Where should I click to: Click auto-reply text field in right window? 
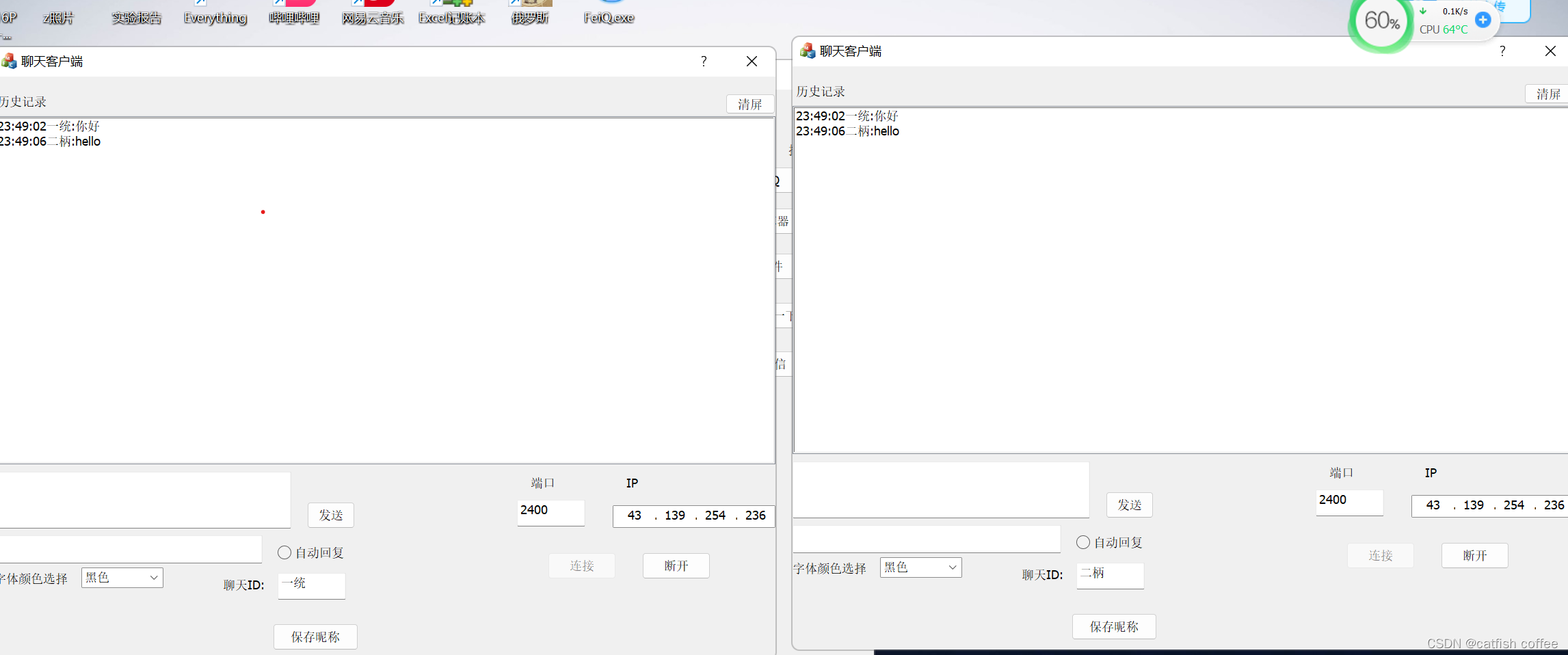(927, 539)
